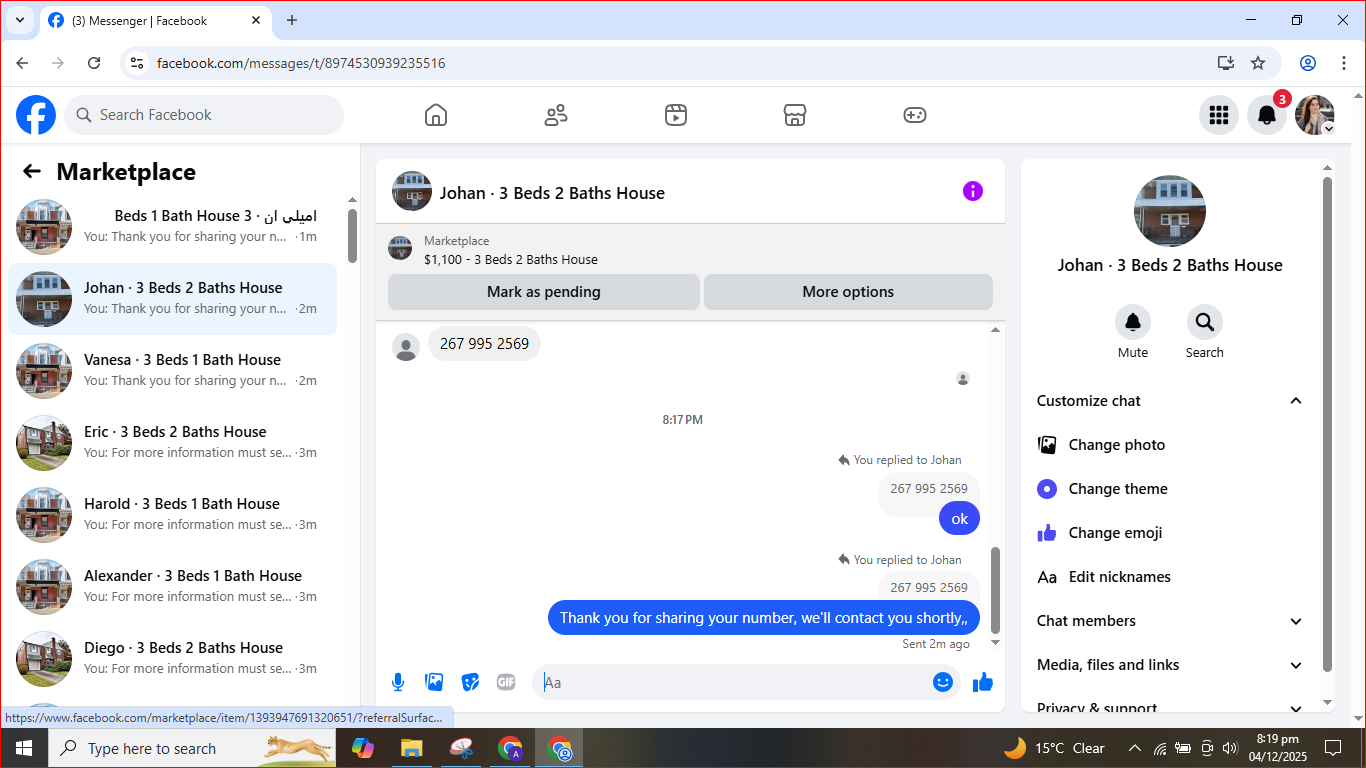Select Change photo option
Image resolution: width=1366 pixels, height=768 pixels.
coord(1170,445)
